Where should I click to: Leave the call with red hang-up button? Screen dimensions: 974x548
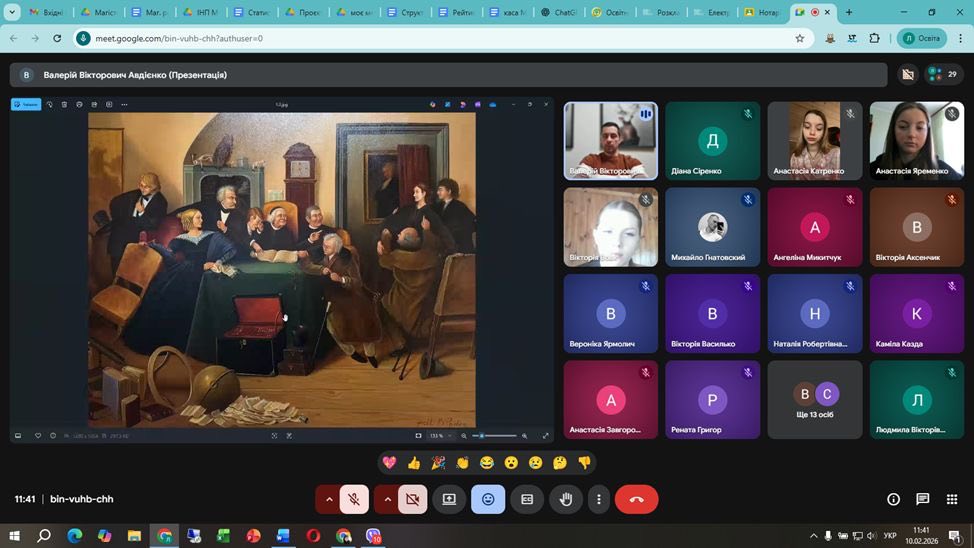pyautogui.click(x=636, y=499)
